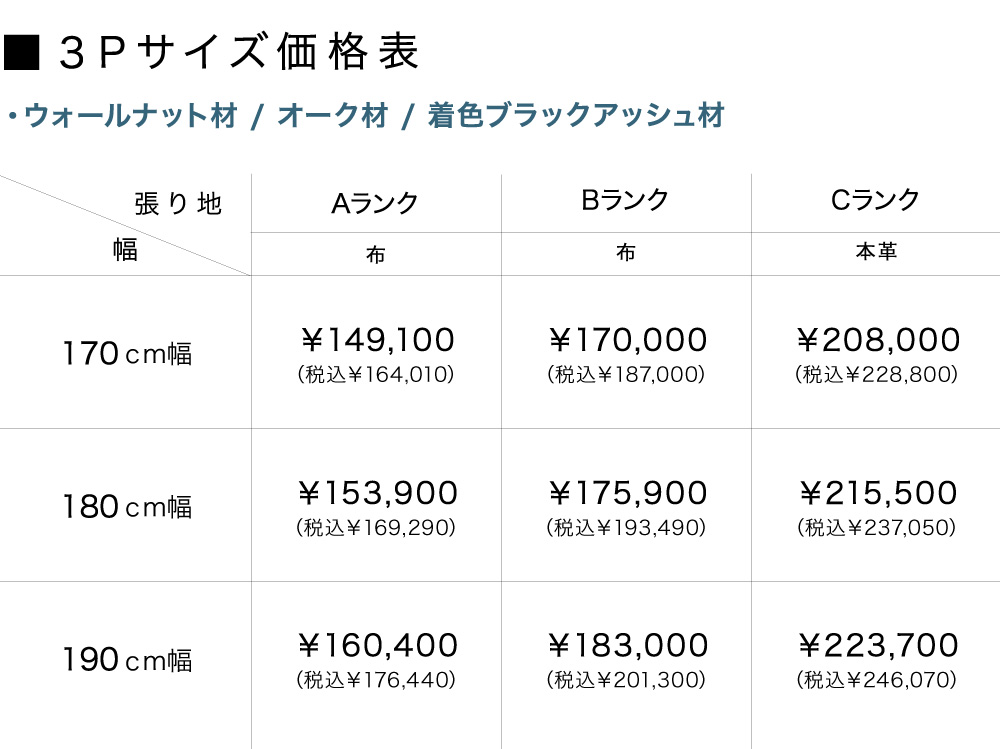Select the ウォールナット材 material text
The image size is (1000, 749).
coord(130,116)
